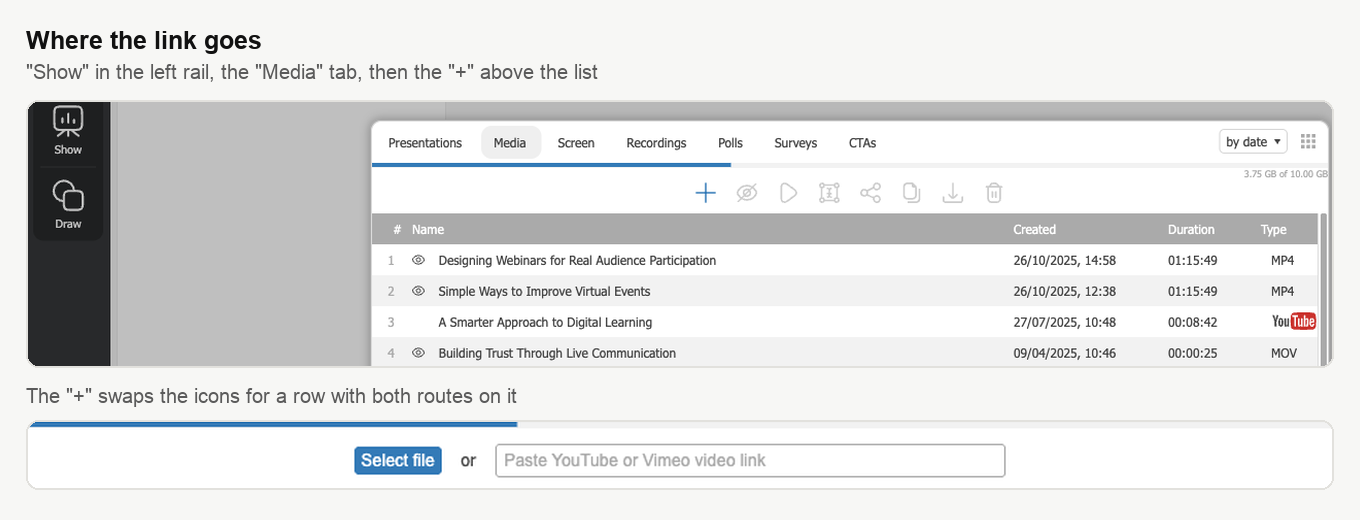Click the download icon in media toolbar
This screenshot has width=1360, height=520.
(953, 193)
